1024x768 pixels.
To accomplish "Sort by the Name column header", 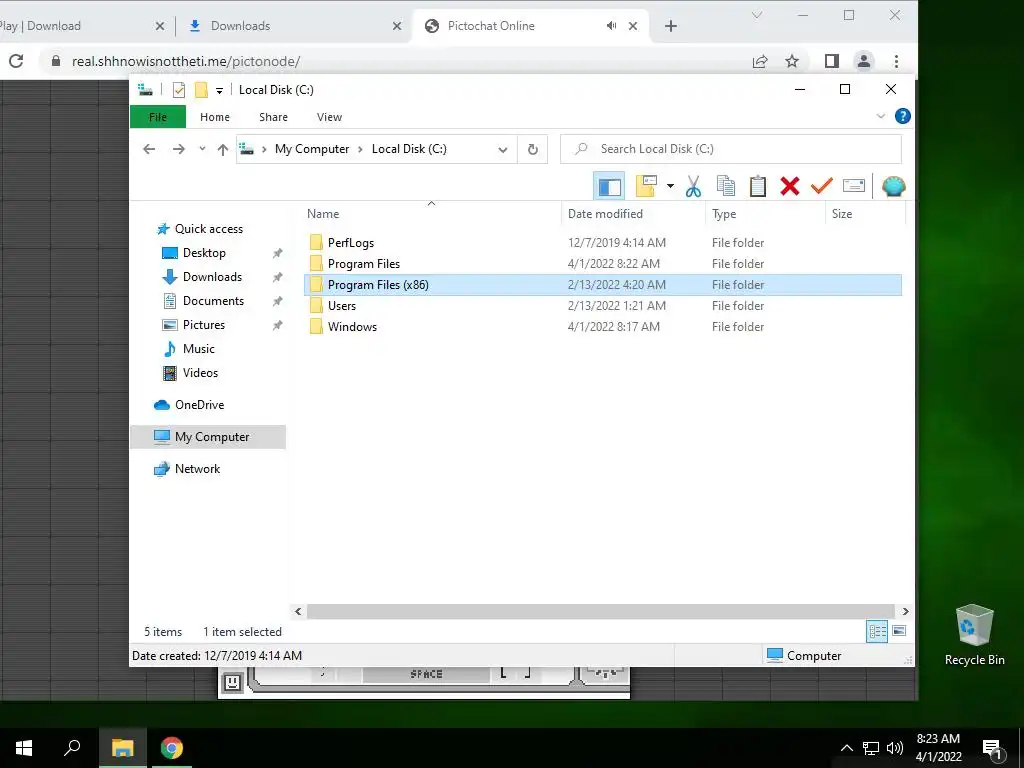I will click(x=431, y=214).
